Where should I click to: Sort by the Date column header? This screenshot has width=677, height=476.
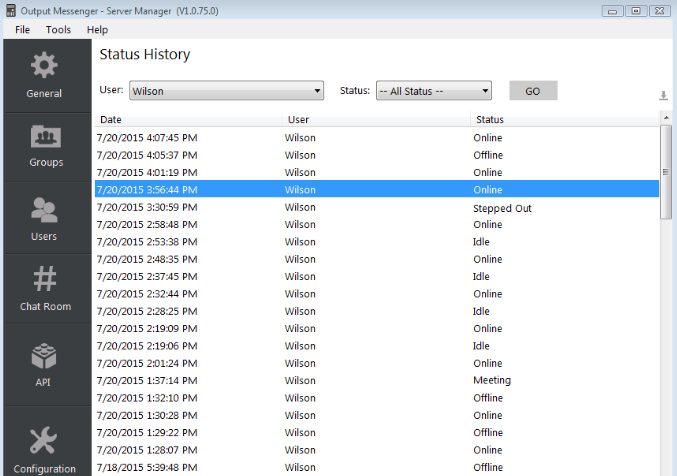pos(189,119)
